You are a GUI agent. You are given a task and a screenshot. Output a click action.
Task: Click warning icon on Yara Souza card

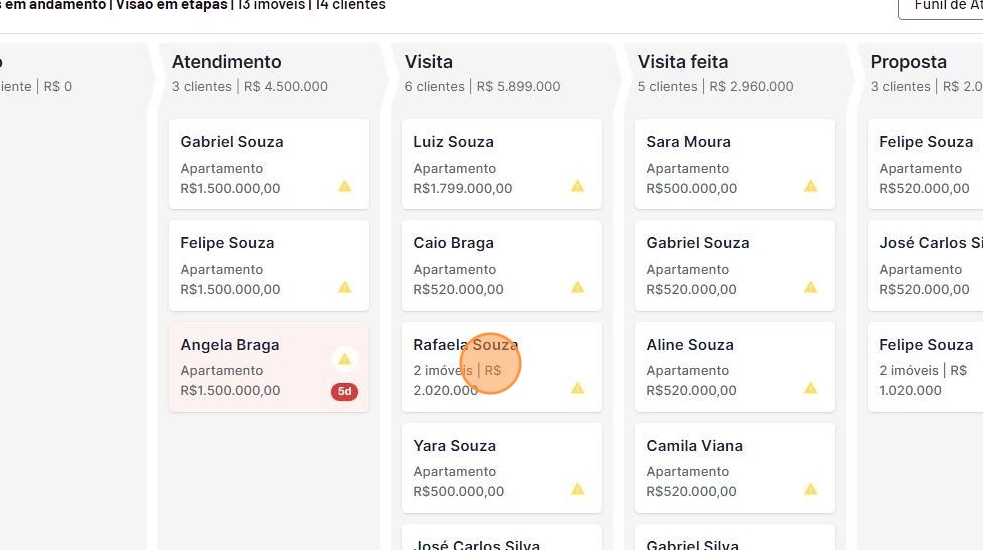tap(578, 489)
